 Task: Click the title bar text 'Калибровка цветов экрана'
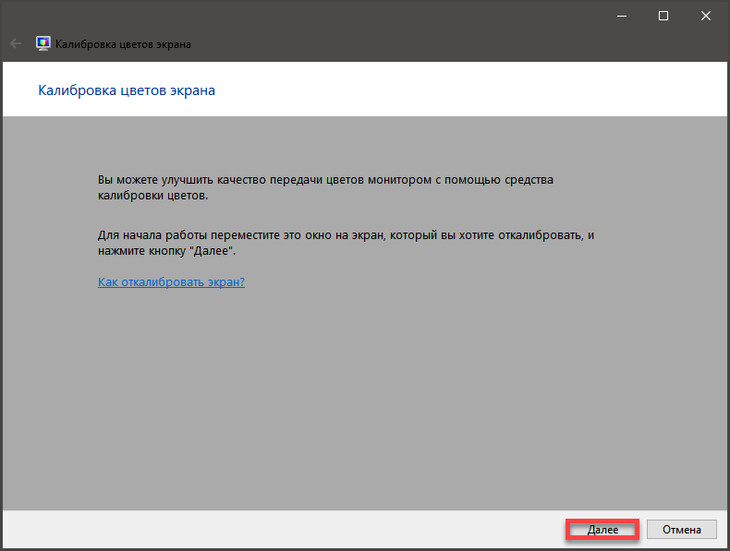point(123,44)
